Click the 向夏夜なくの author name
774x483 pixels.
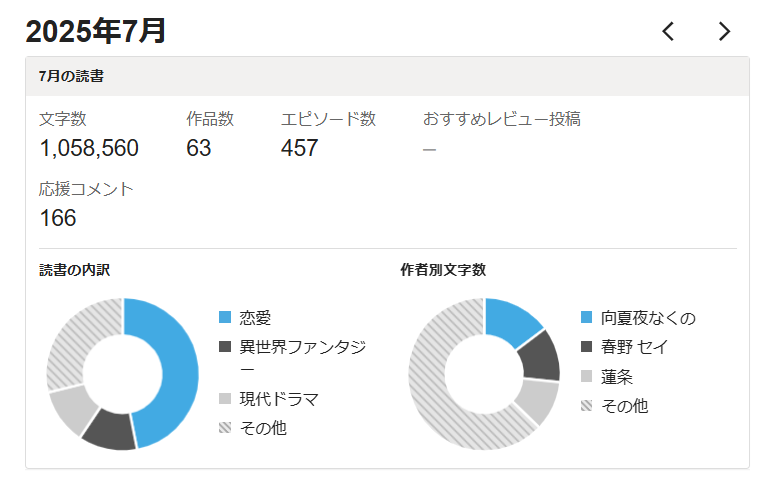pyautogui.click(x=648, y=318)
